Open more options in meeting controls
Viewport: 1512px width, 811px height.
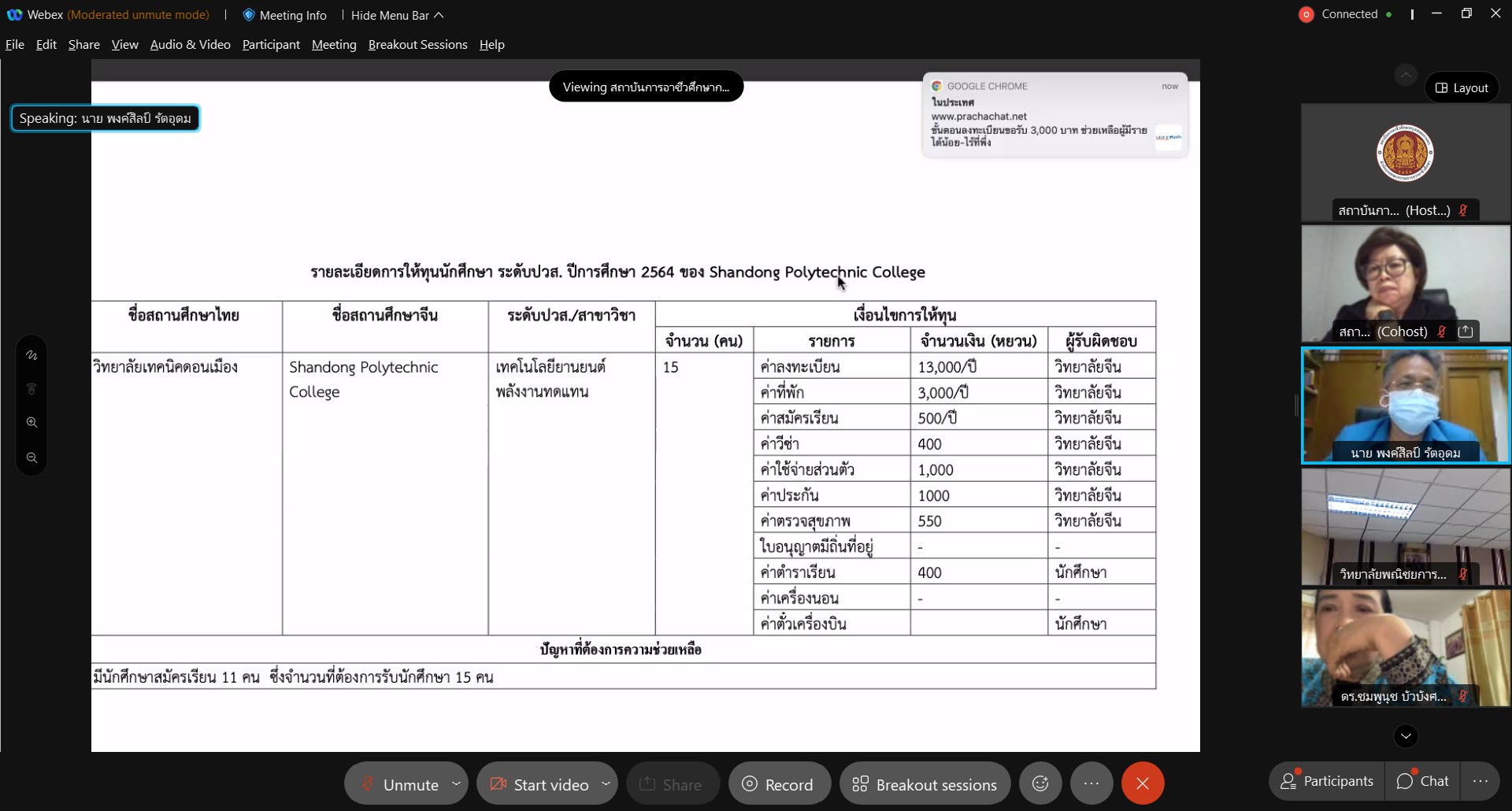[1091, 783]
